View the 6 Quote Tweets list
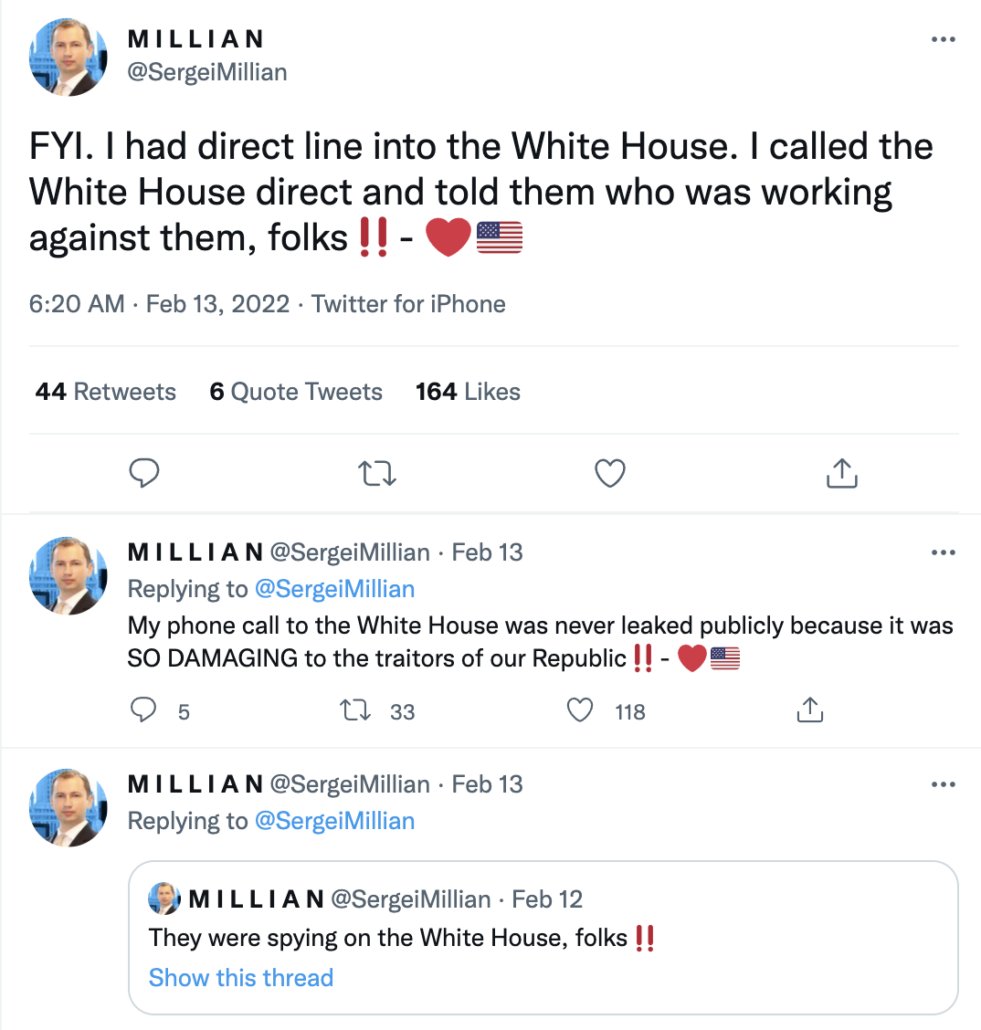Screen dimensions: 981x1030 295,392
